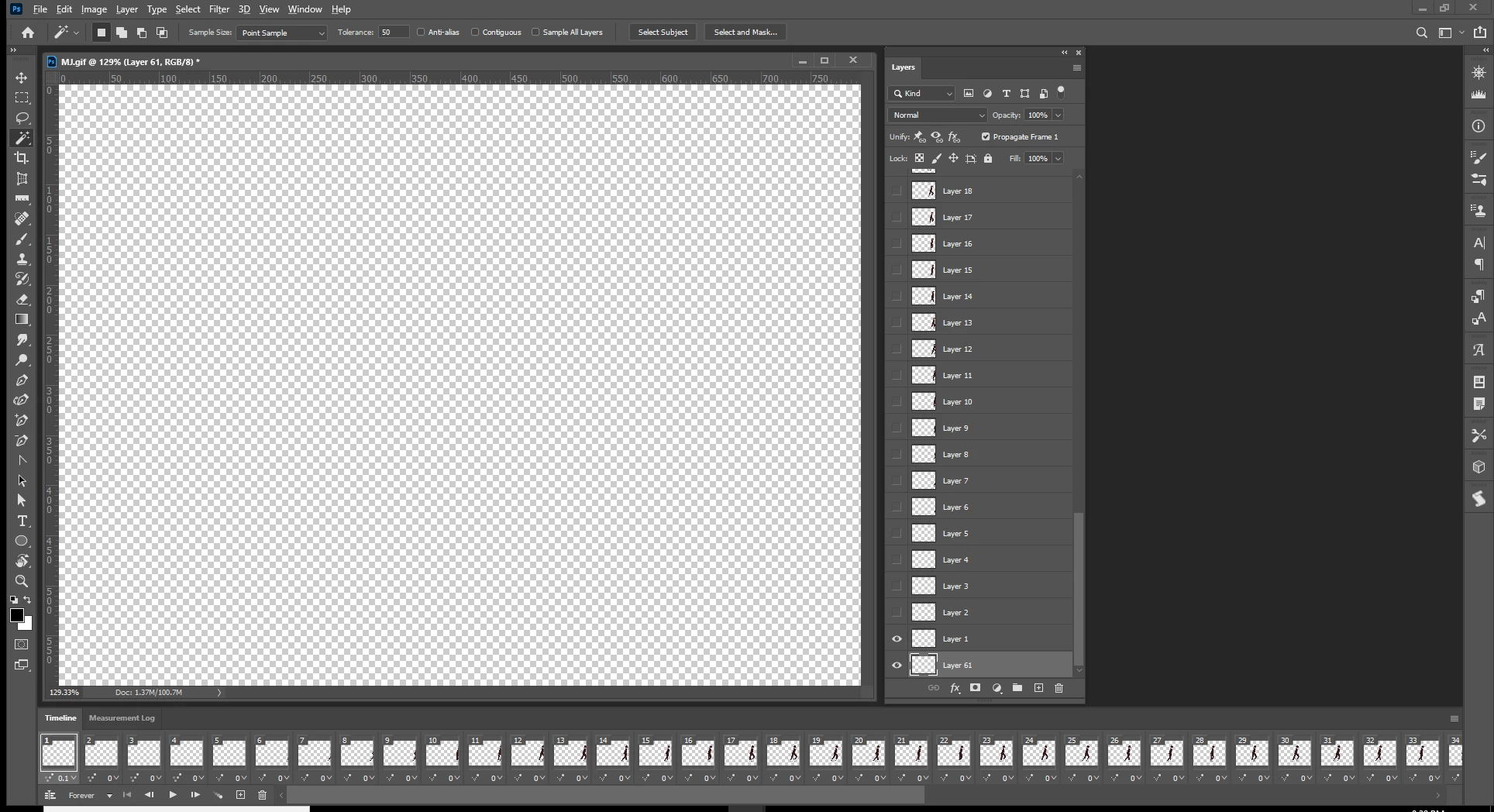Go to the previous timeline frame
1494x812 pixels.
coord(149,795)
